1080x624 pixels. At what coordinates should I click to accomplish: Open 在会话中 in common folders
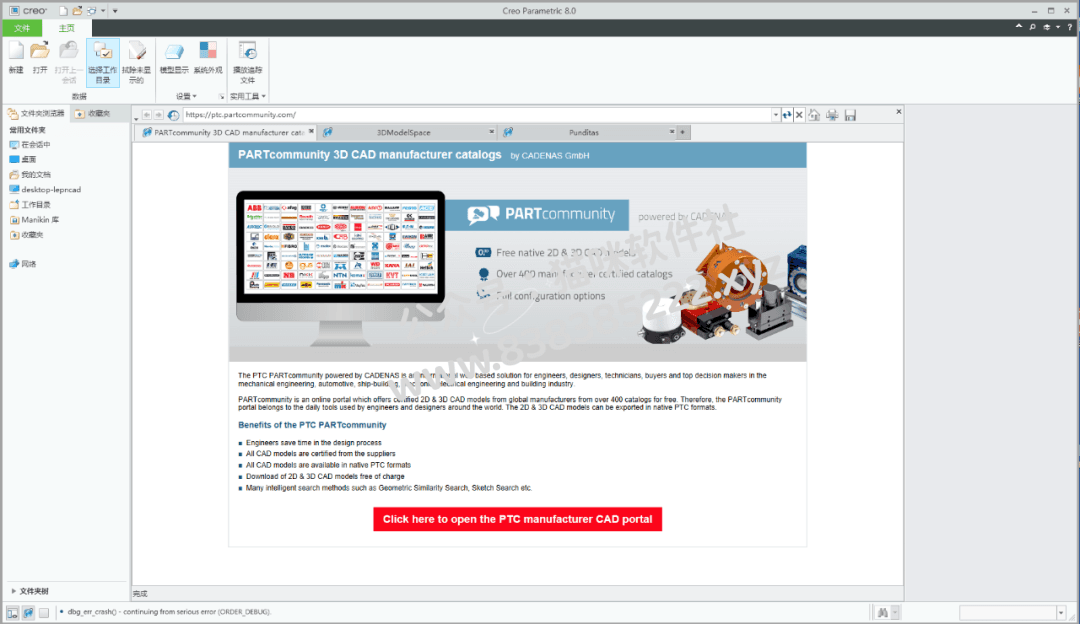pos(30,145)
